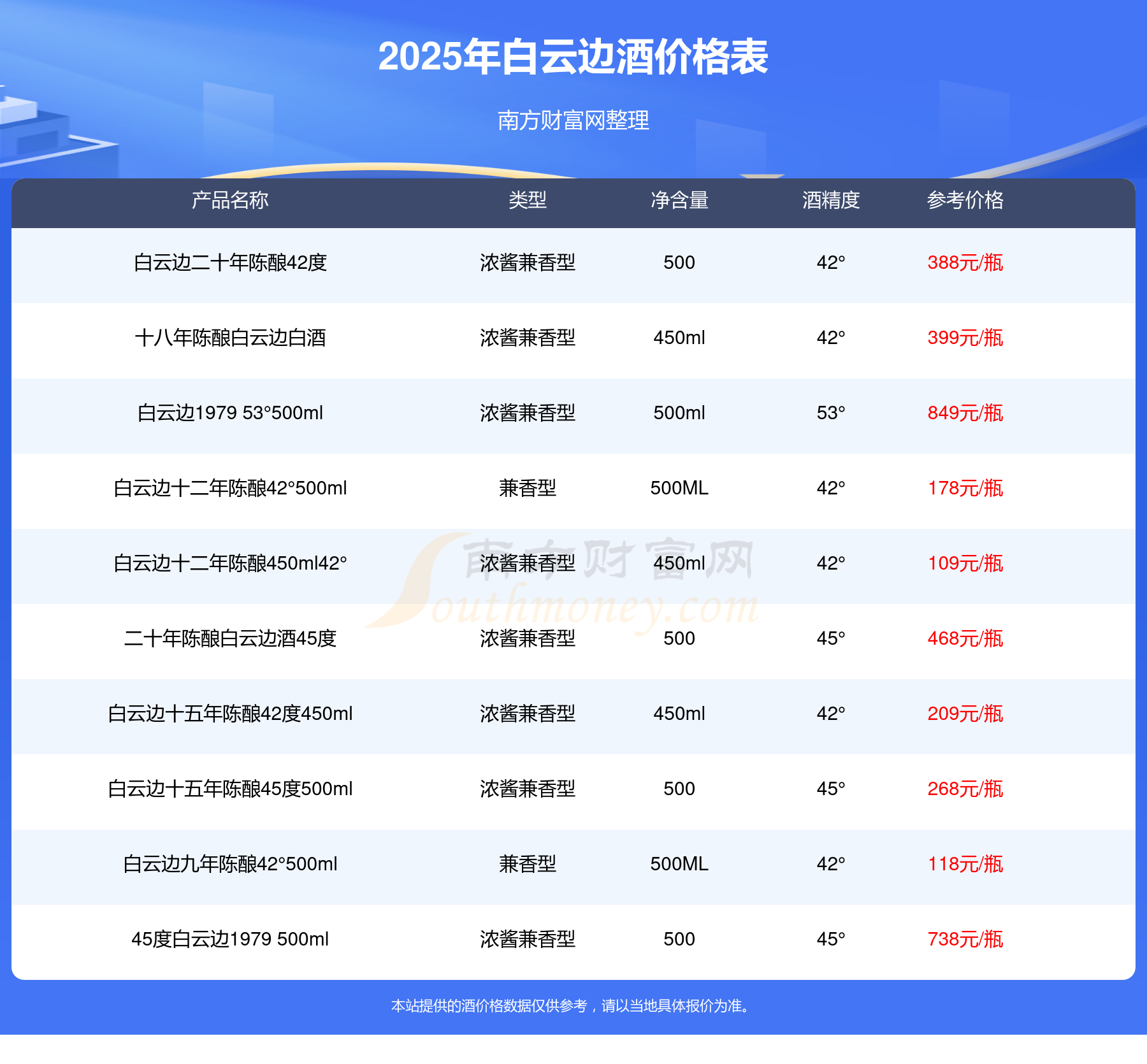Screen dimensions: 1147x1064
Task: Click the subtitle 南方财富网整理
Action: pos(573,120)
